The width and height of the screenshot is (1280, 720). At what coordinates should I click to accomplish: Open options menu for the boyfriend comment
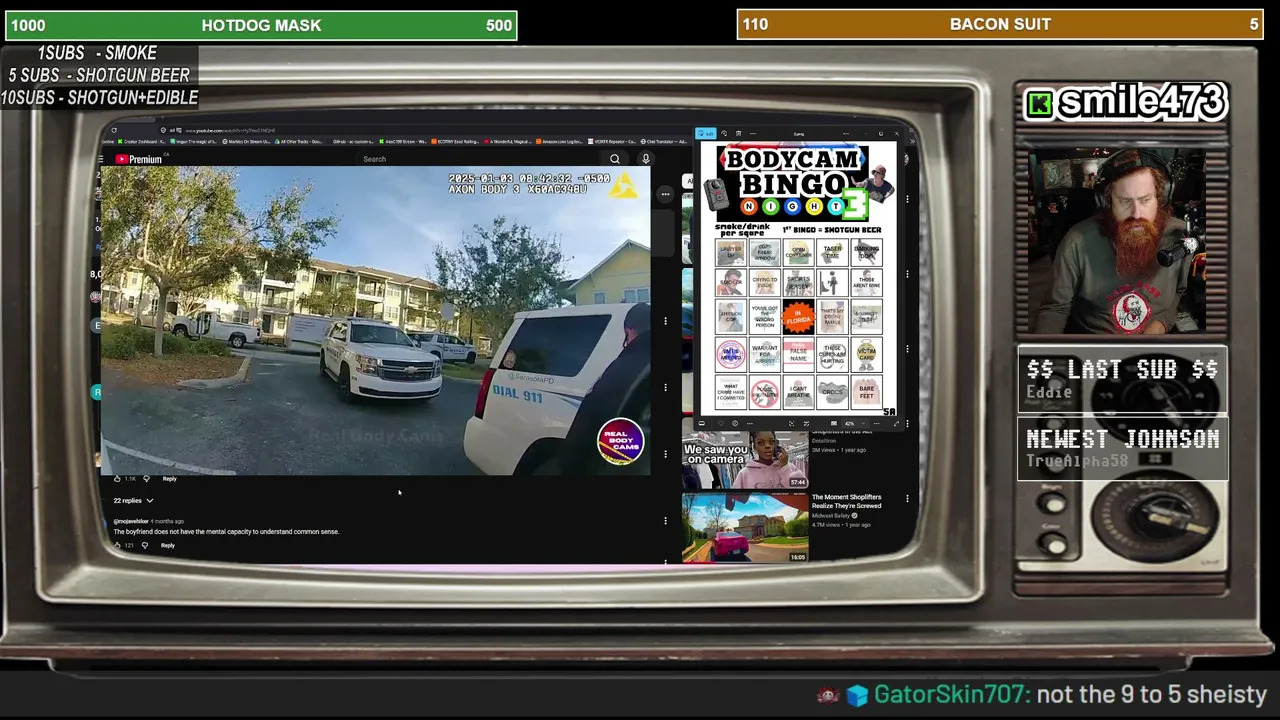pyautogui.click(x=665, y=521)
